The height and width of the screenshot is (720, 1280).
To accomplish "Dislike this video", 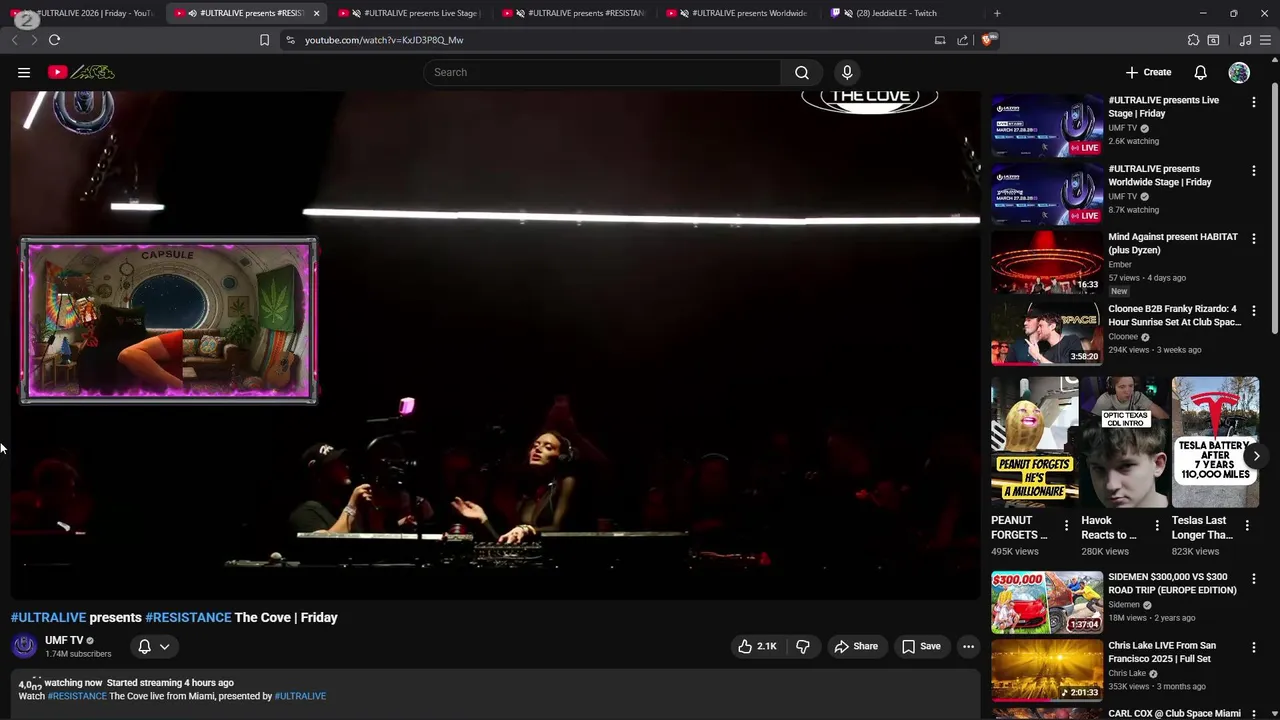I will click(x=802, y=646).
